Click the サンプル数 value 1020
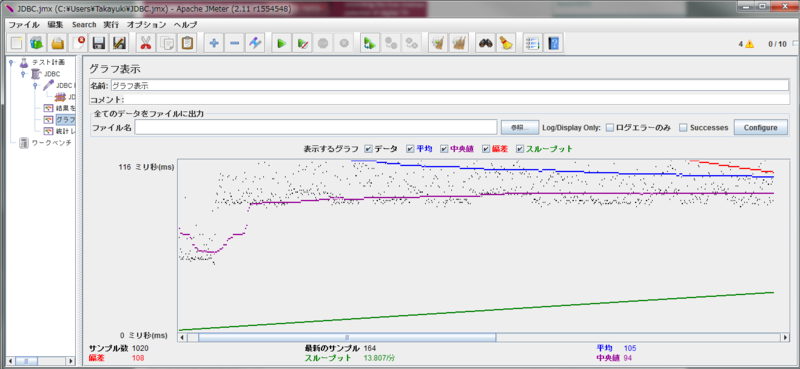800x369 pixels. click(140, 348)
